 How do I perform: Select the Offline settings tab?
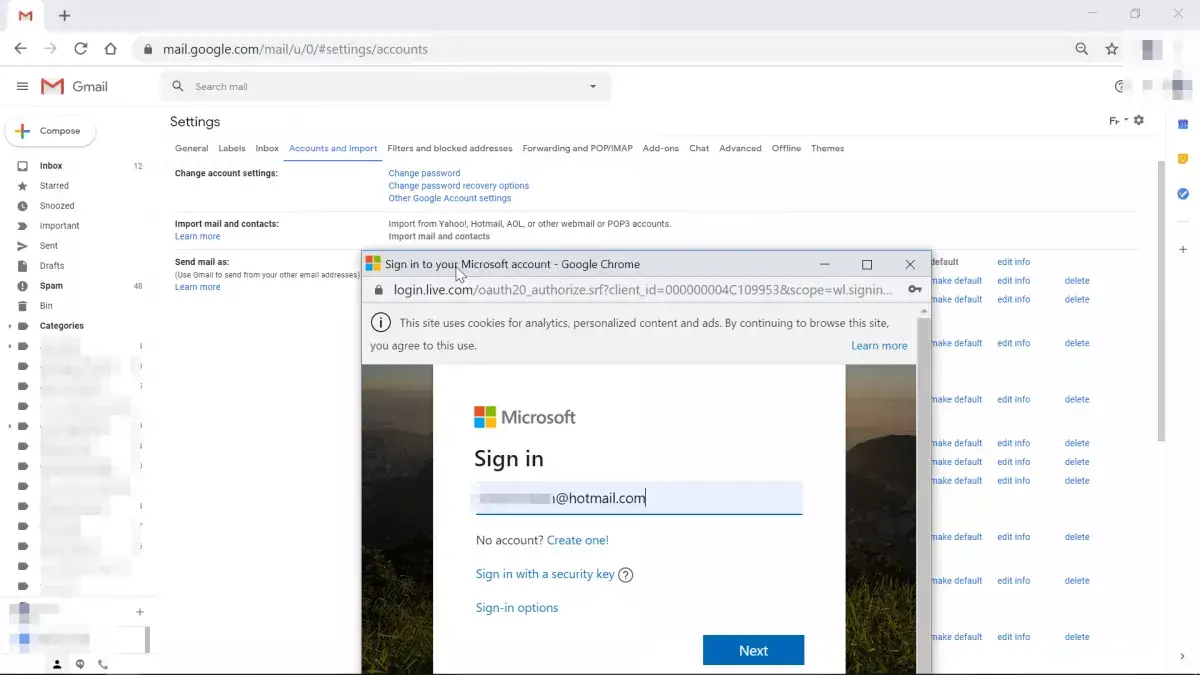[x=787, y=148]
